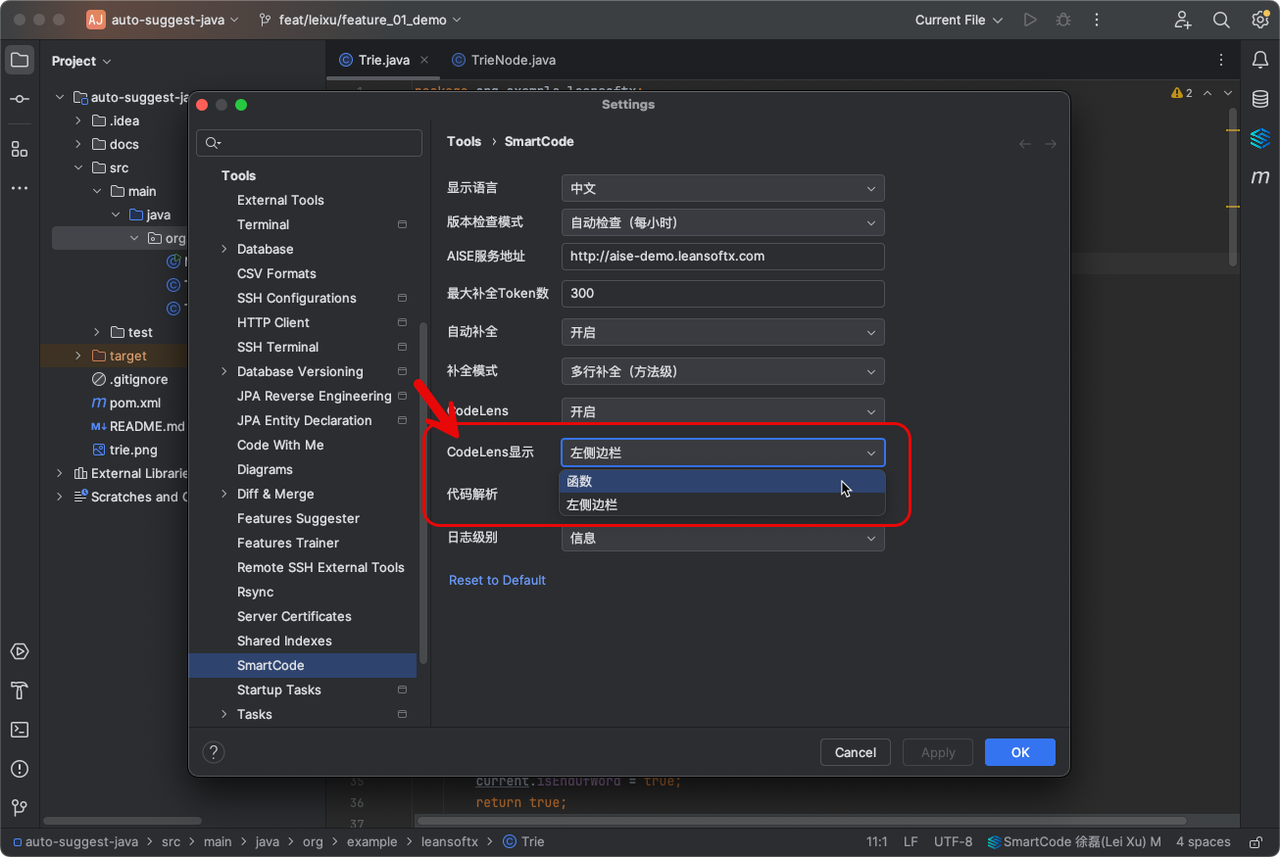This screenshot has height=857, width=1280.
Task: Navigate back in Settings history
Action: click(1025, 144)
